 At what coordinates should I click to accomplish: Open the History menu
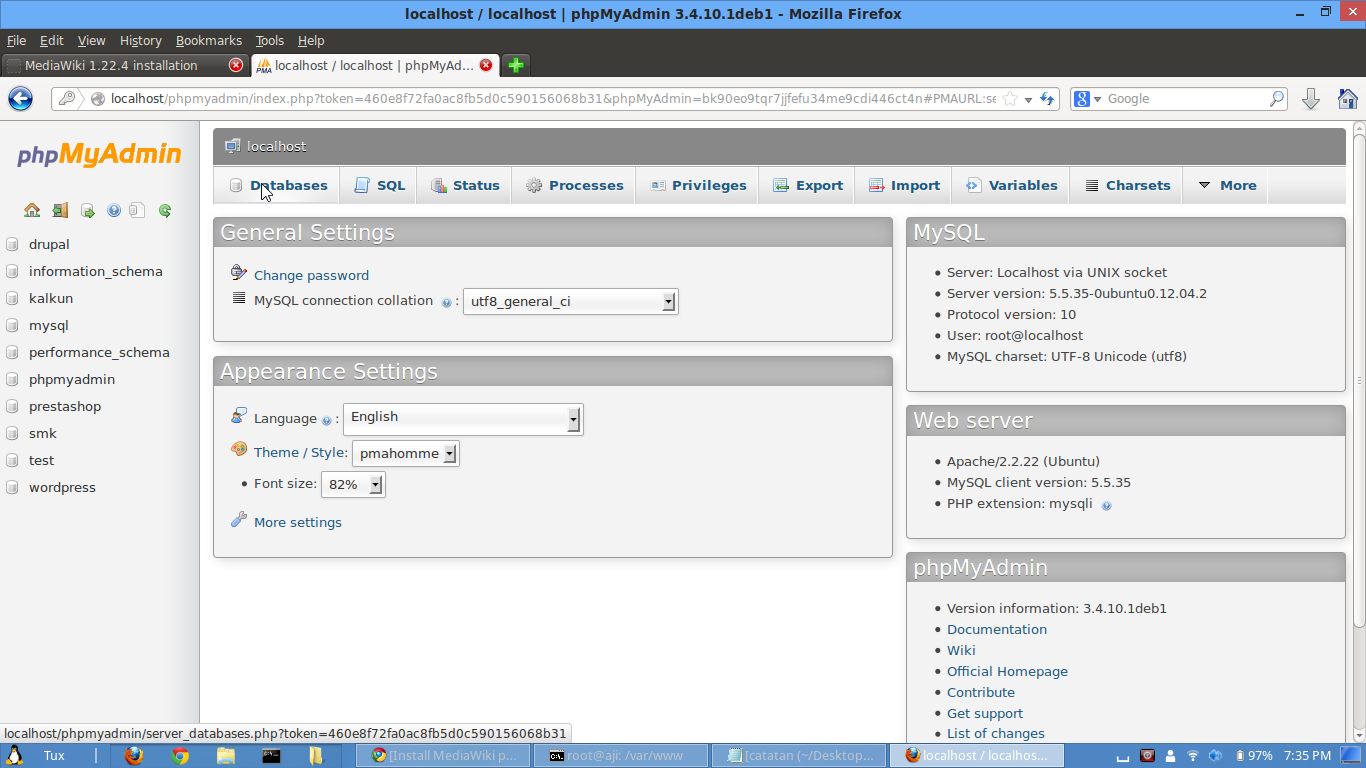coord(140,41)
